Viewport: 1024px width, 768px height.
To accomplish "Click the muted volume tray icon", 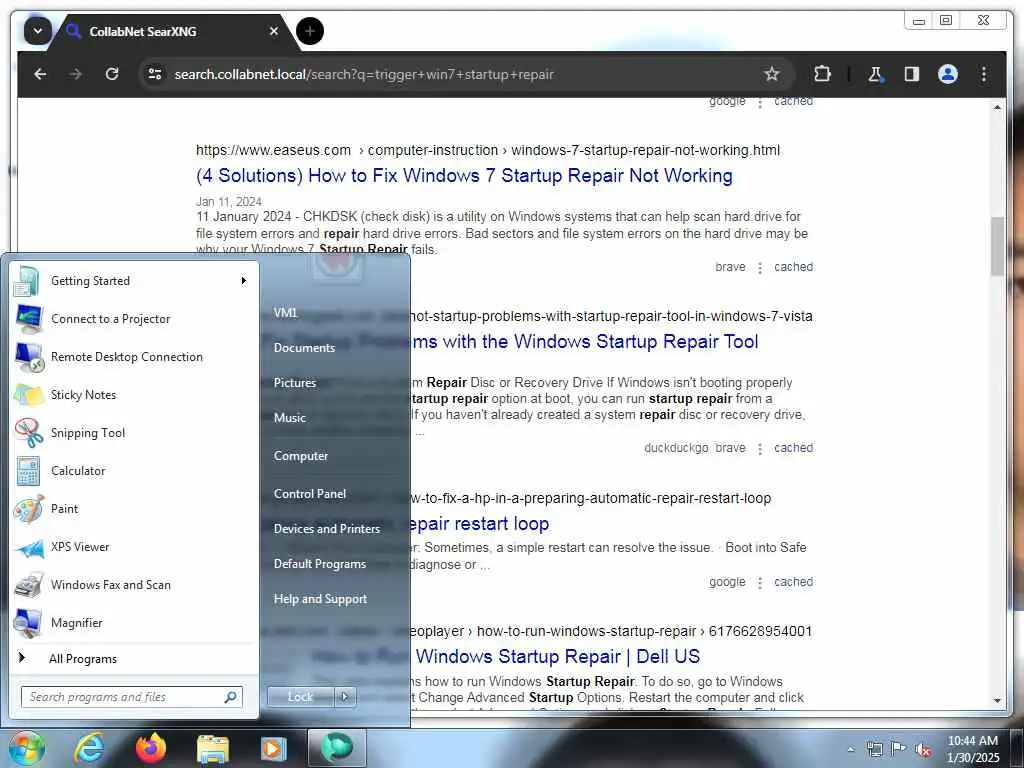I will pyautogui.click(x=923, y=750).
